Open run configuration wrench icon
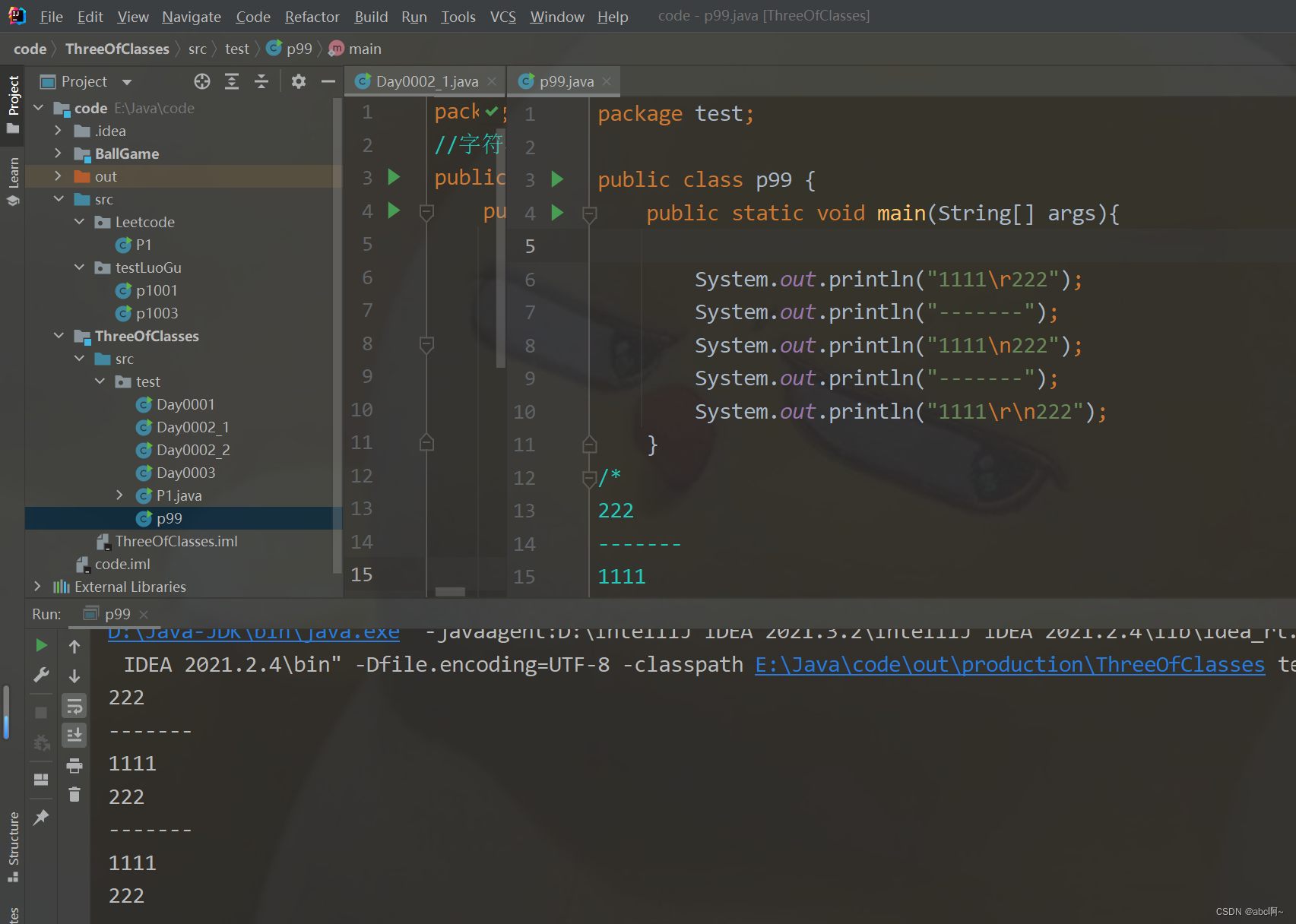This screenshot has height=924, width=1296. (42, 675)
